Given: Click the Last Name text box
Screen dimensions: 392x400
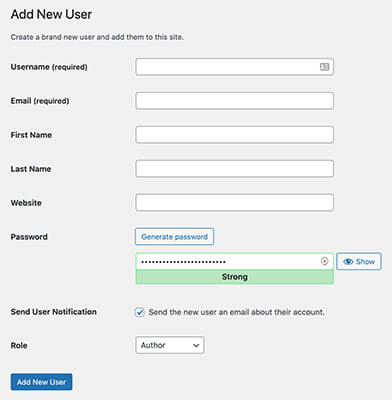Looking at the screenshot, I should [234, 169].
